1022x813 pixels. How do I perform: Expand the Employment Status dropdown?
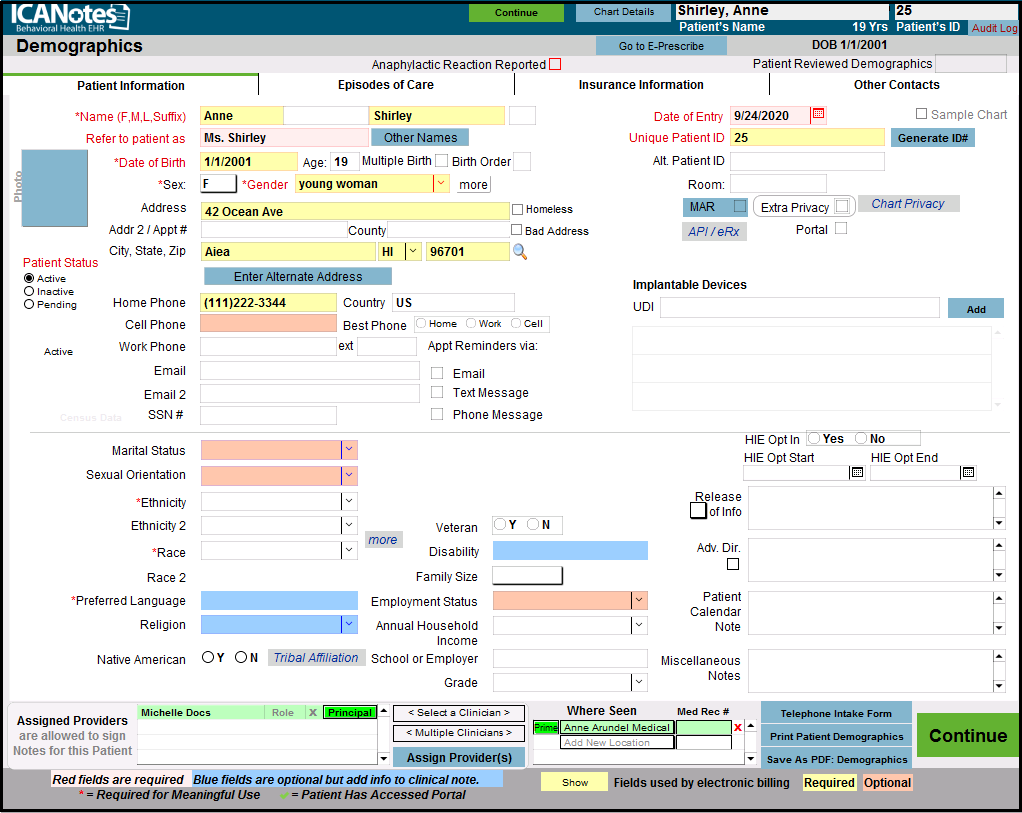pyautogui.click(x=639, y=601)
